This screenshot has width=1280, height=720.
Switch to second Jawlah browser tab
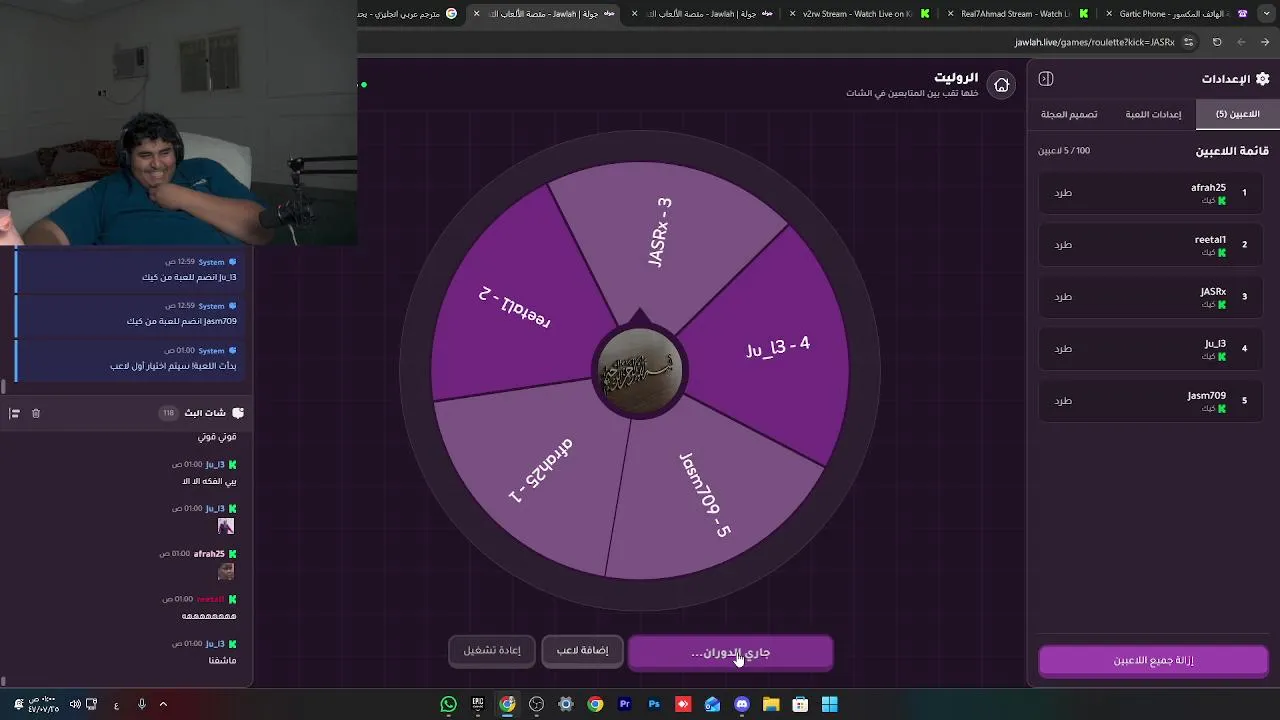(704, 14)
